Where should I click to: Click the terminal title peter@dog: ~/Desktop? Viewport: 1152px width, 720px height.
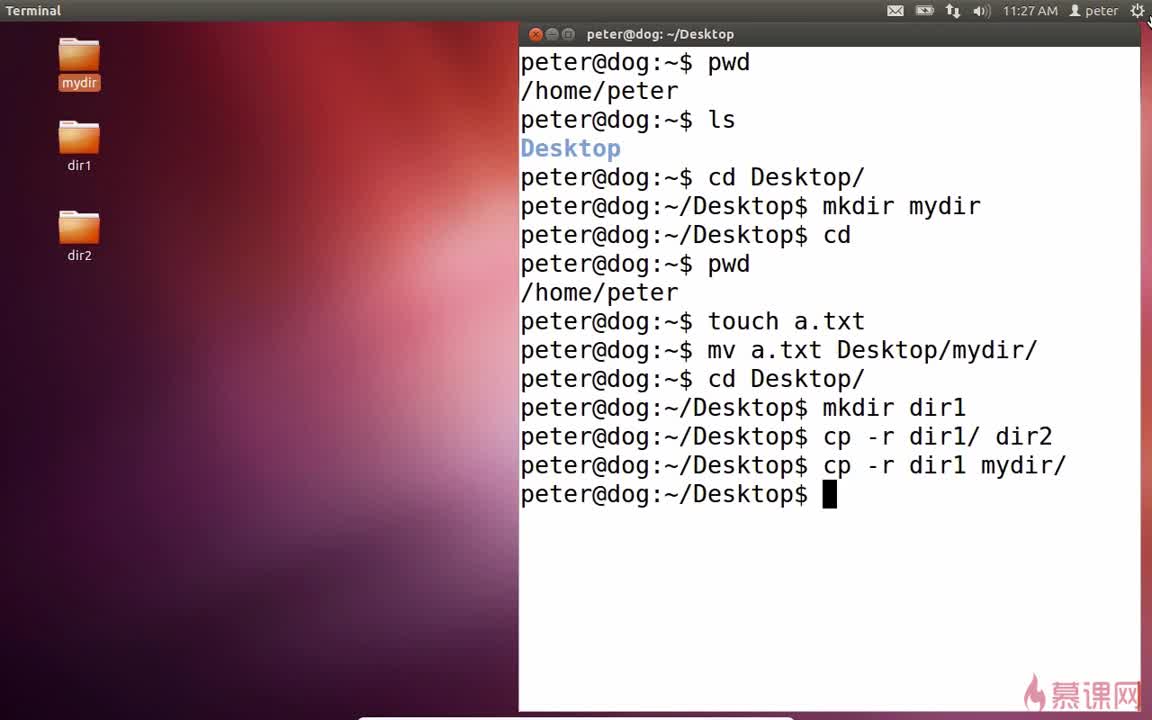pos(660,35)
